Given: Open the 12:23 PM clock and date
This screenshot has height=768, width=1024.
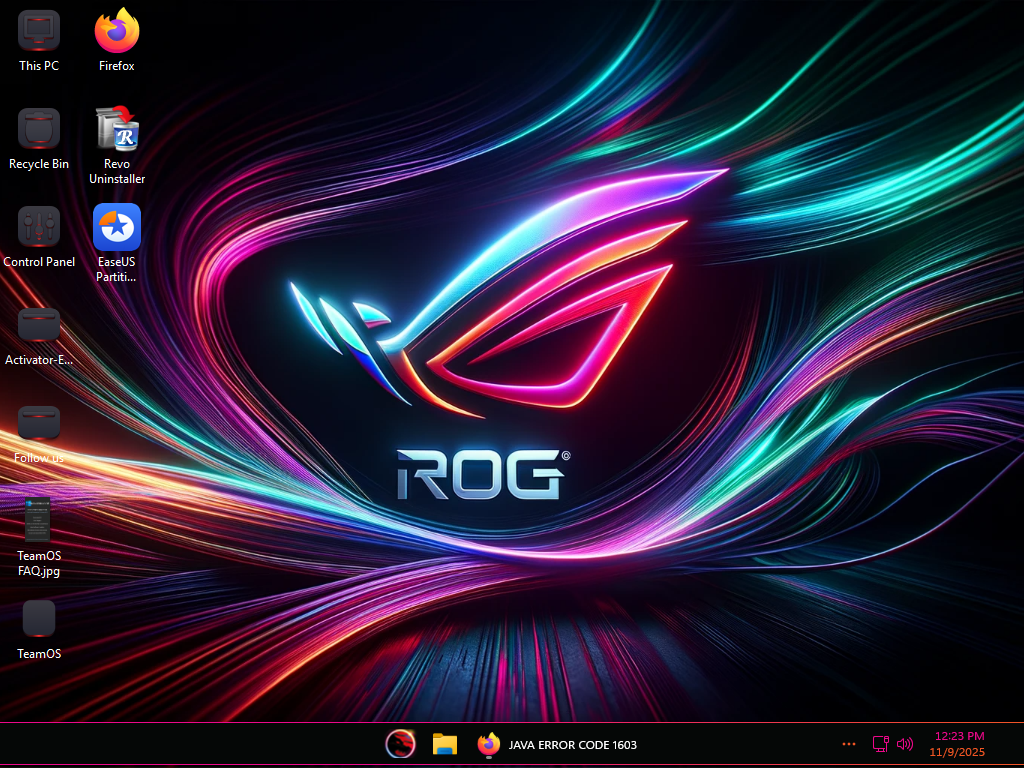Looking at the screenshot, I should tap(959, 744).
